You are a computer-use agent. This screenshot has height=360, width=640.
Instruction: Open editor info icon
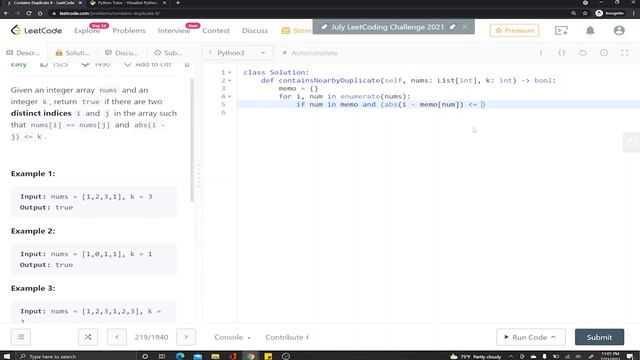[541, 53]
